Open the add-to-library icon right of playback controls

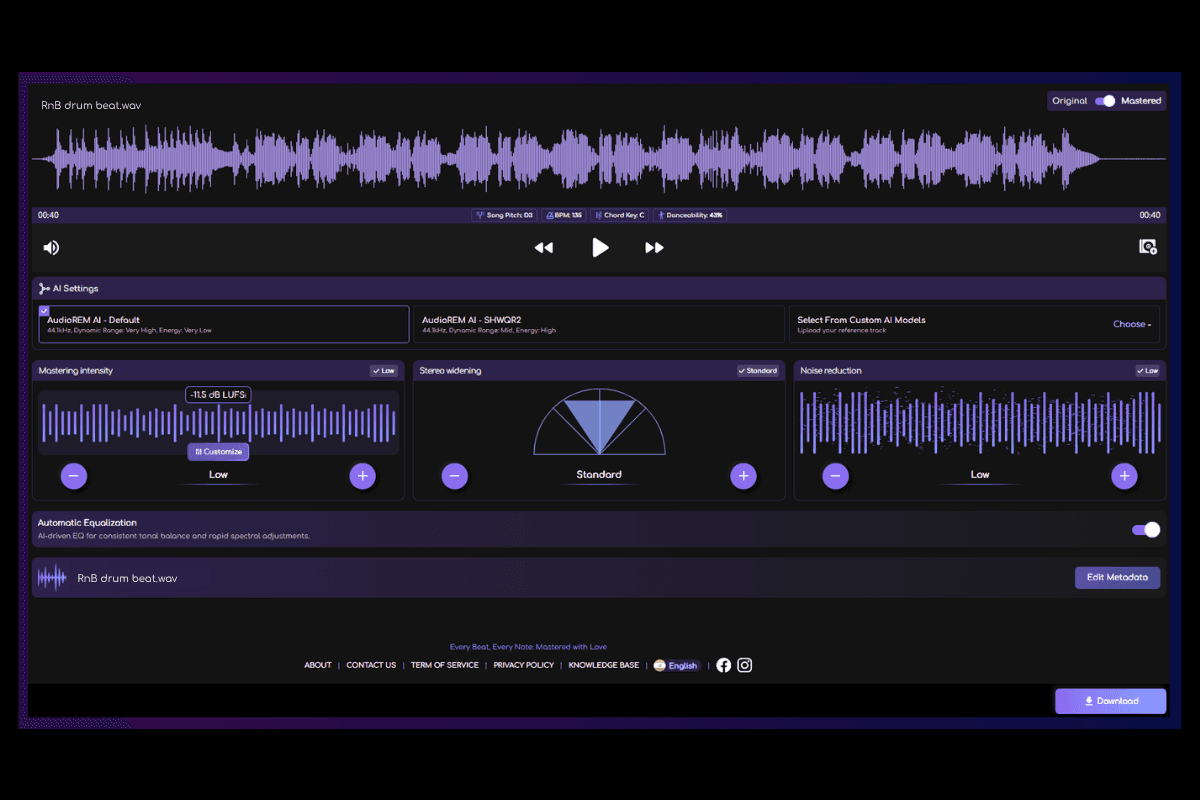[x=1148, y=247]
